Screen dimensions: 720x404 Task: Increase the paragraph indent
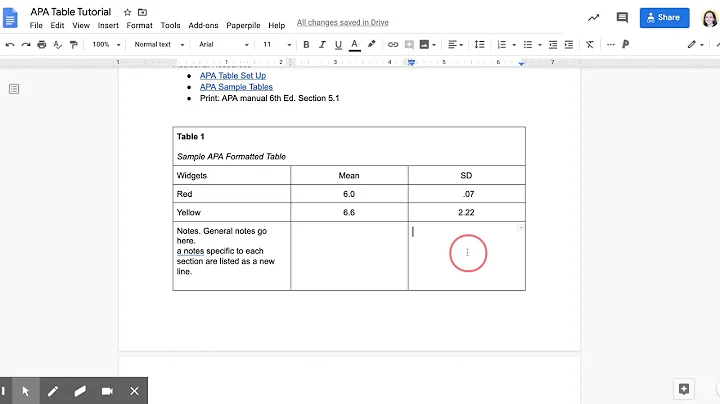pos(569,45)
